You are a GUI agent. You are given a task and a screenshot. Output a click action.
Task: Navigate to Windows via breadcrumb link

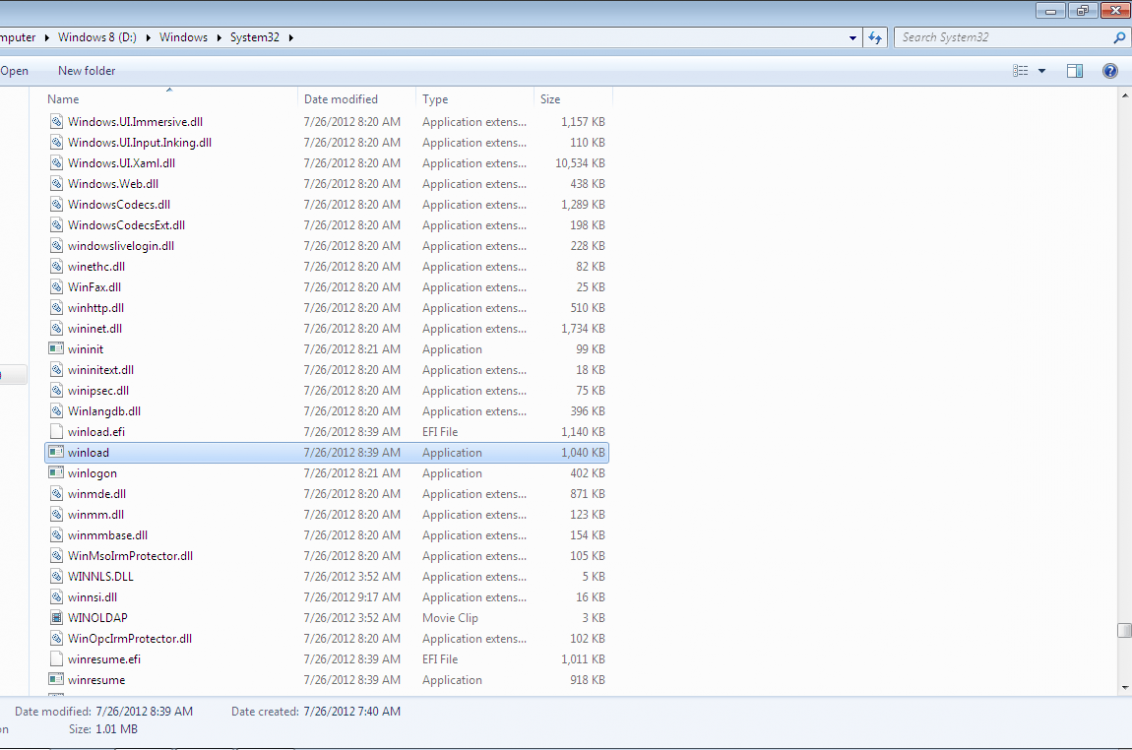(x=184, y=37)
